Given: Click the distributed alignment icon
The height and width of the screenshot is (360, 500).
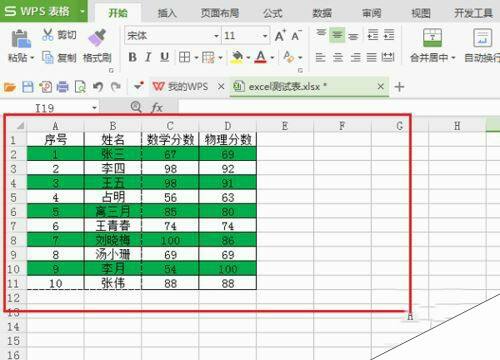Looking at the screenshot, I should (x=388, y=57).
